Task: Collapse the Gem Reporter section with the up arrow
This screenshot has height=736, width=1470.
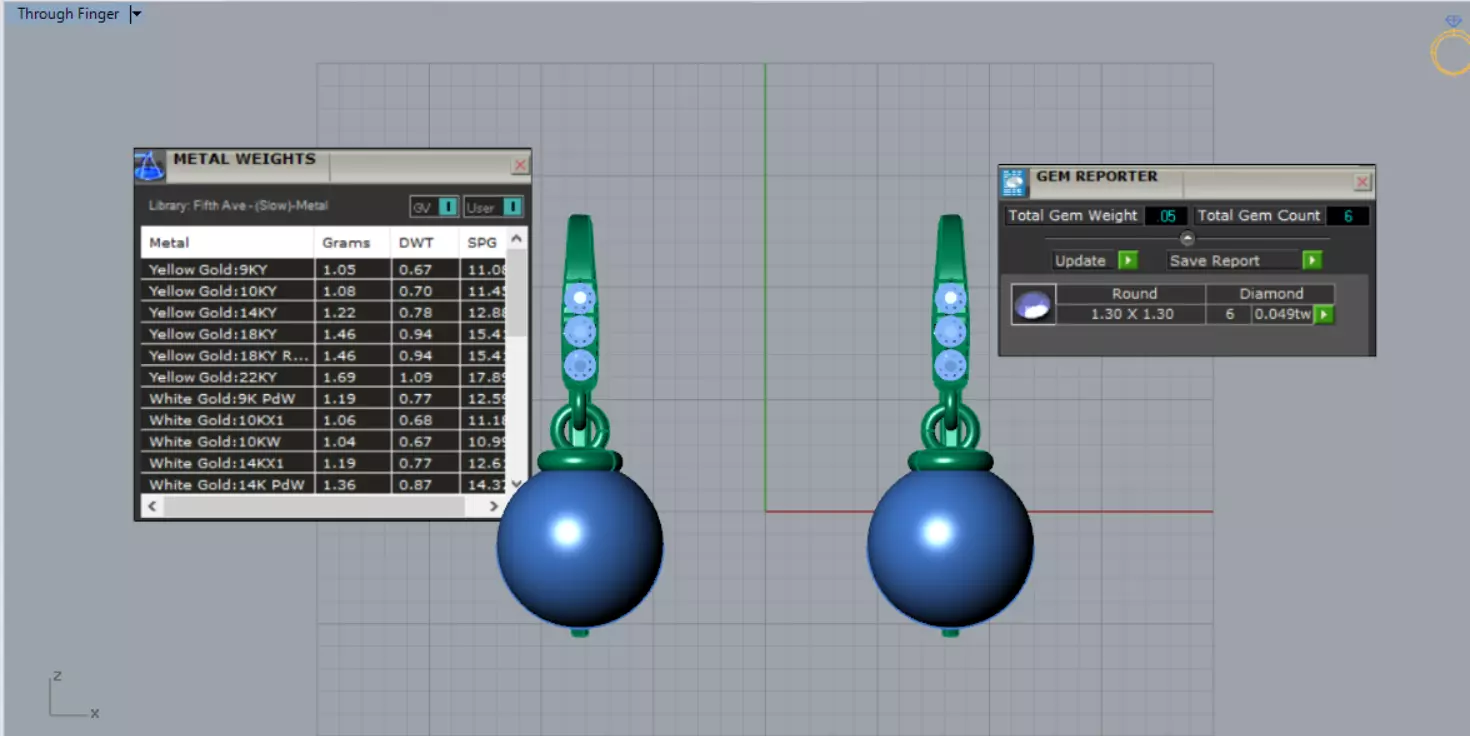Action: coord(1187,238)
